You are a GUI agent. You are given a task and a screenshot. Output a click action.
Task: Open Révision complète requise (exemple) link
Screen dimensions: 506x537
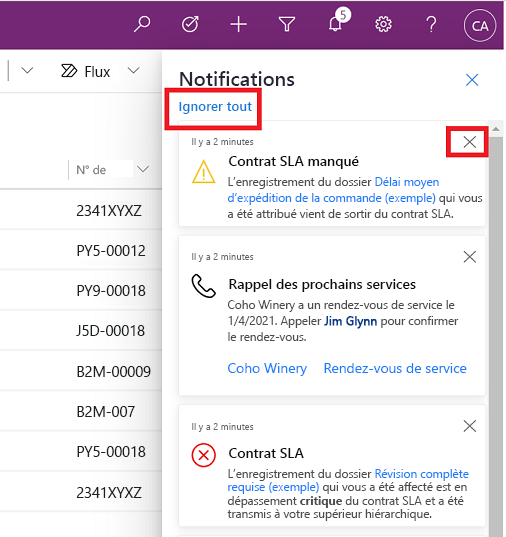(348, 480)
